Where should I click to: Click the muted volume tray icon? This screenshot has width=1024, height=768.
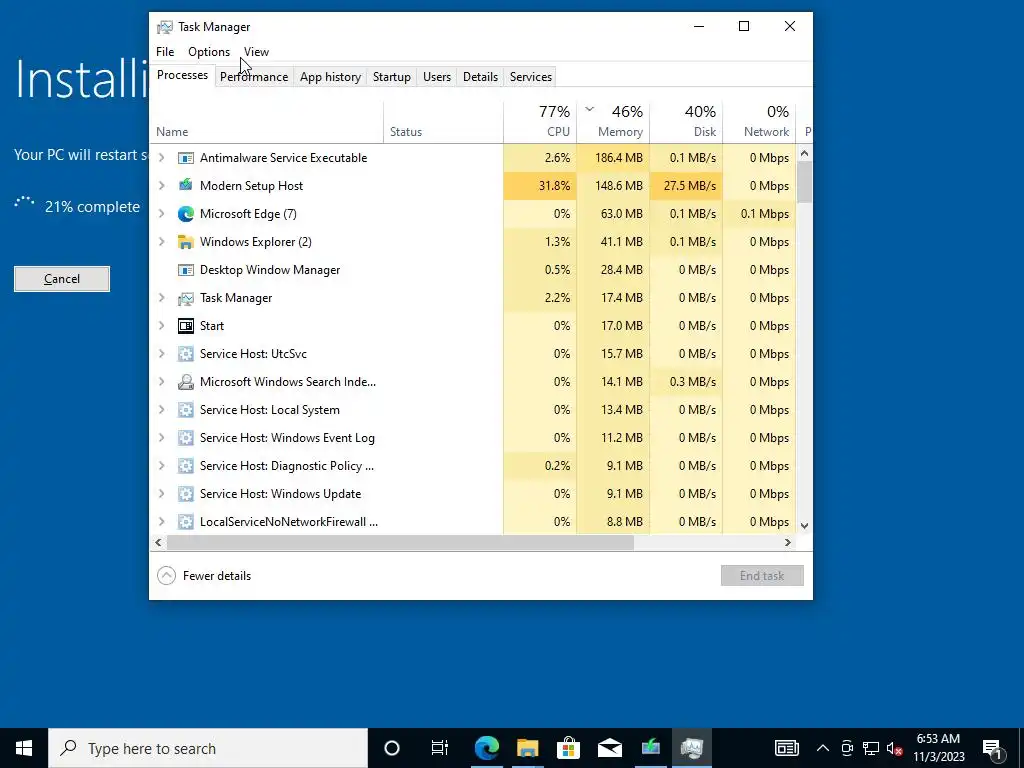[895, 748]
